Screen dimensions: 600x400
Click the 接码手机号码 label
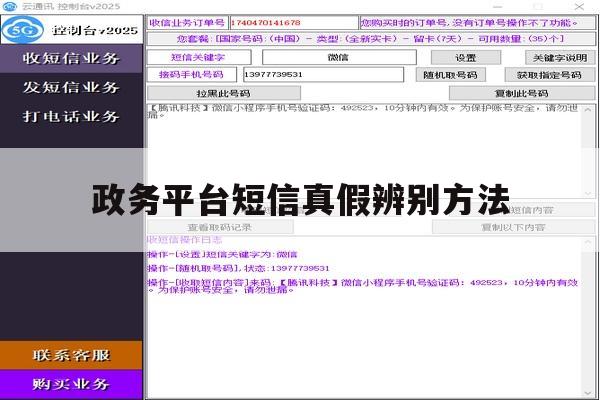[x=192, y=74]
